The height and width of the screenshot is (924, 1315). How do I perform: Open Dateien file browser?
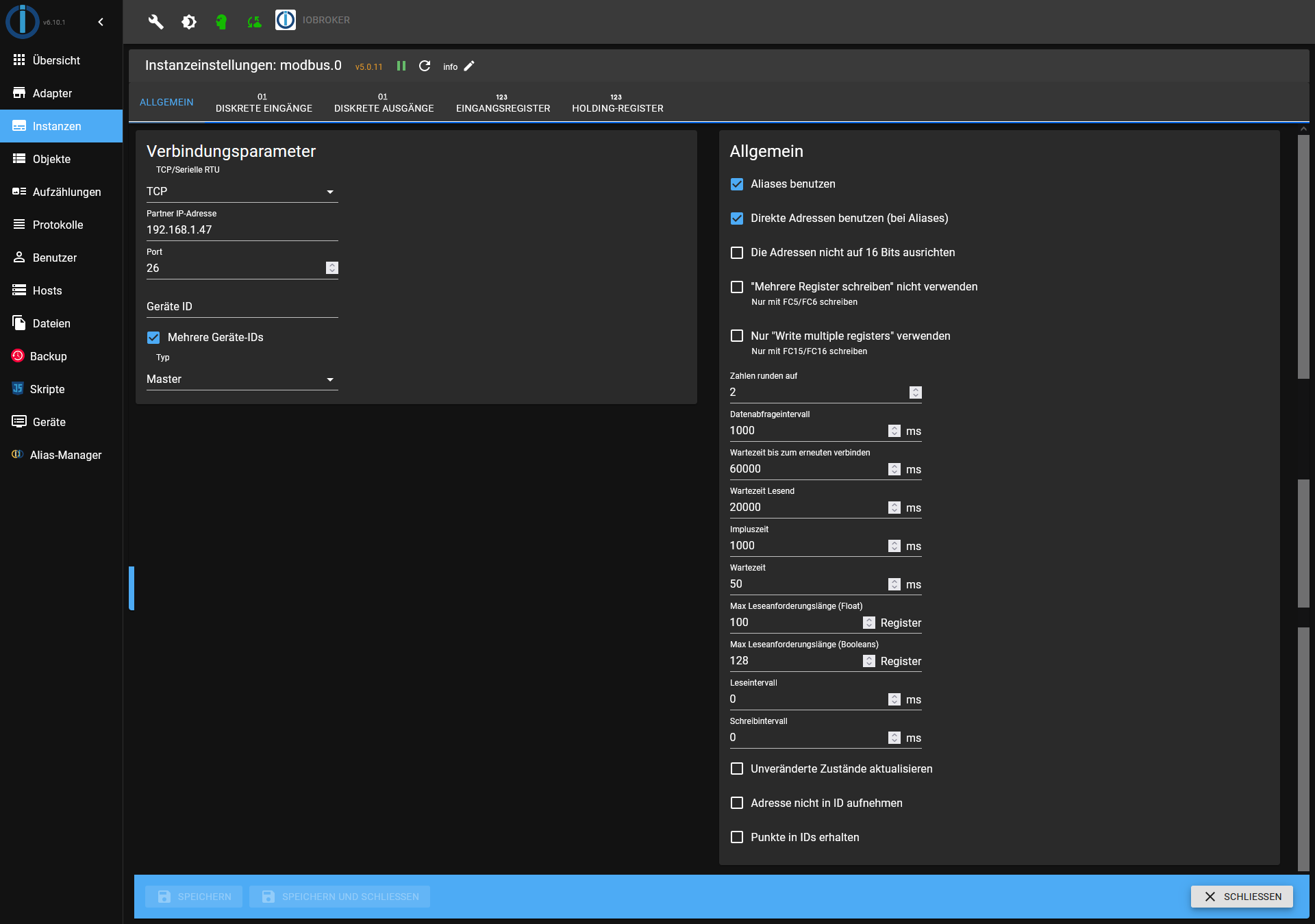62,323
